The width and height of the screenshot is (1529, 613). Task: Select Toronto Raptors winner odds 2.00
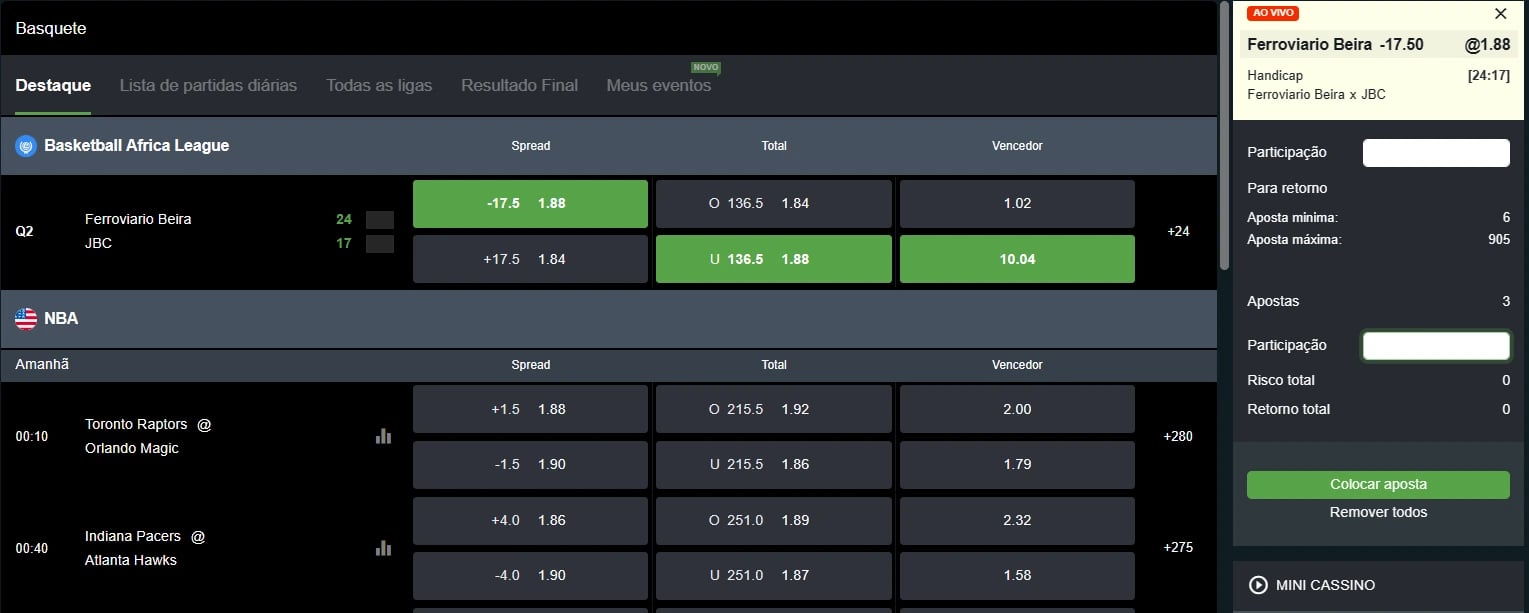tap(1017, 409)
